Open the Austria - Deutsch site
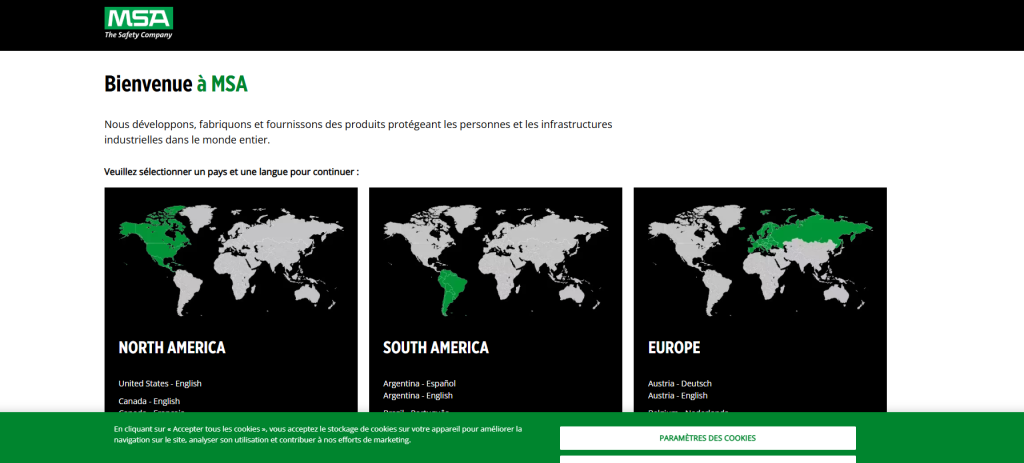Screen dimensions: 1024x463 click(x=680, y=383)
